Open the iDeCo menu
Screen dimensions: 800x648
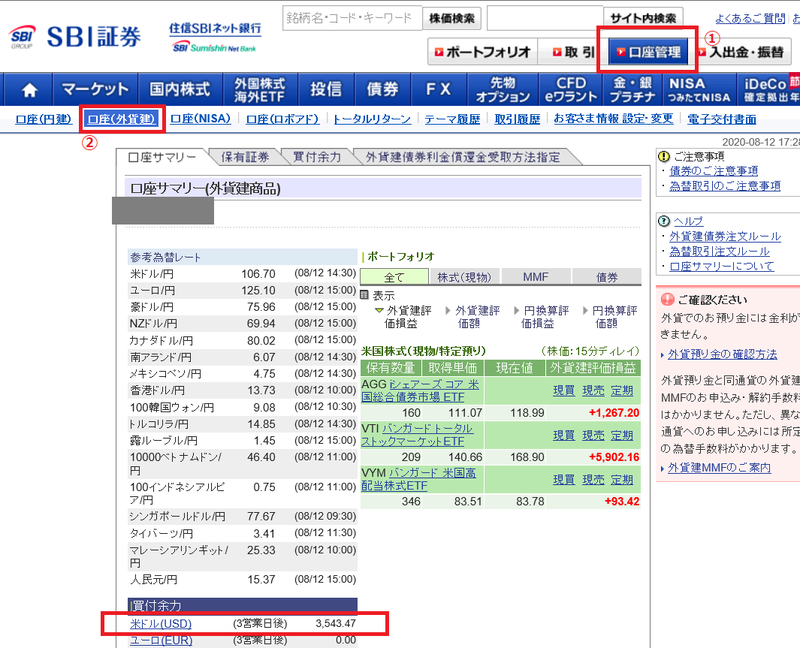768,90
